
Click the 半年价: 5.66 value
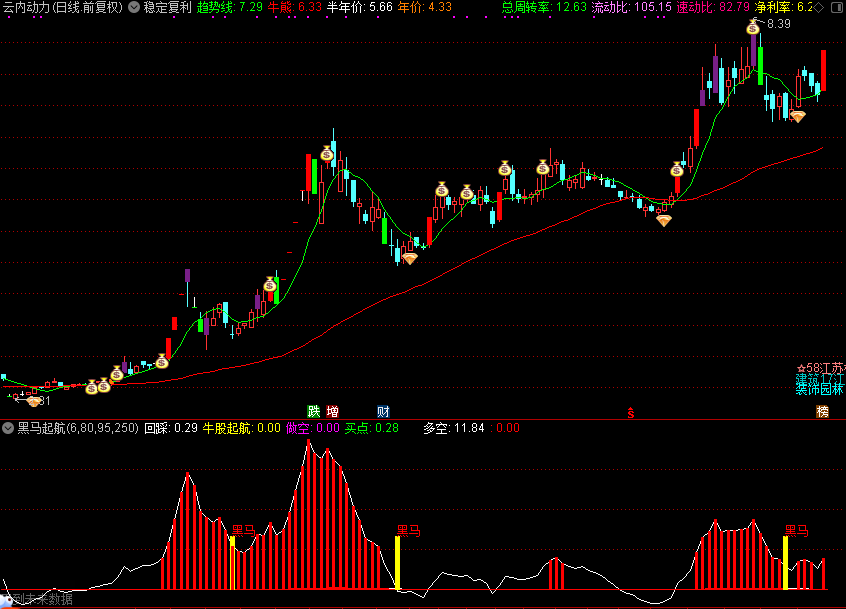coord(360,8)
